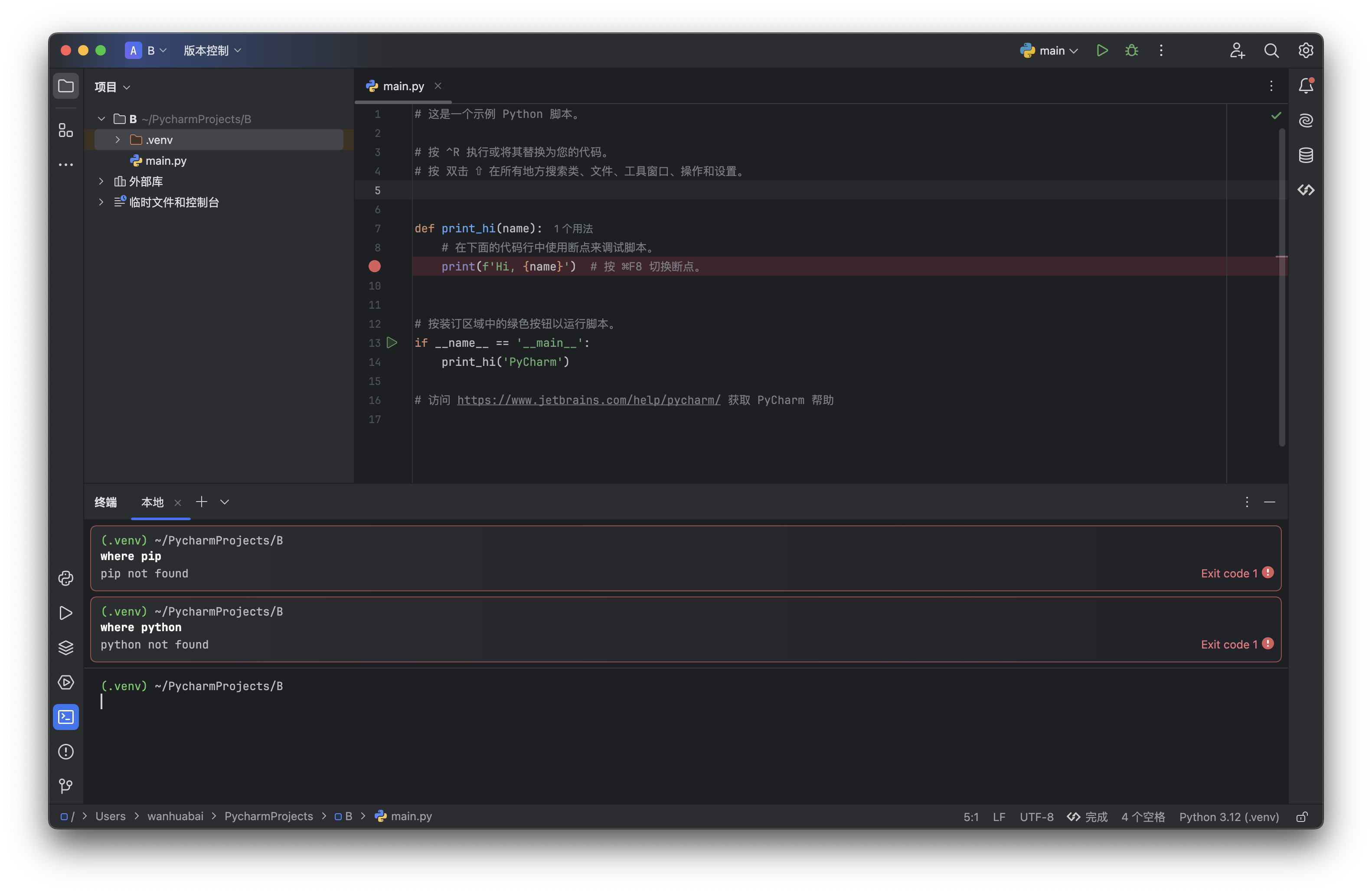This screenshot has height=893, width=1372.
Task: Open the Python Packages tool window
Action: coord(66,648)
